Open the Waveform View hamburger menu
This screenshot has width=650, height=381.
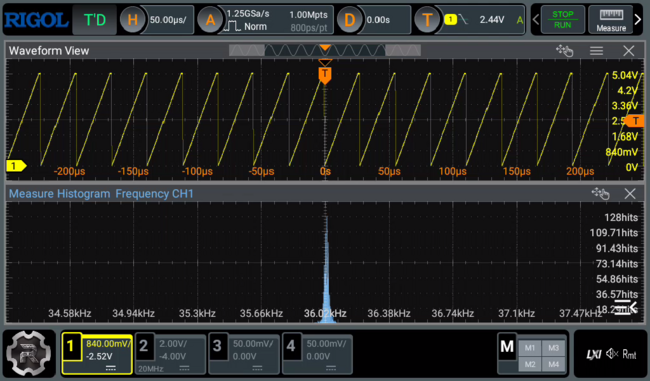(597, 51)
